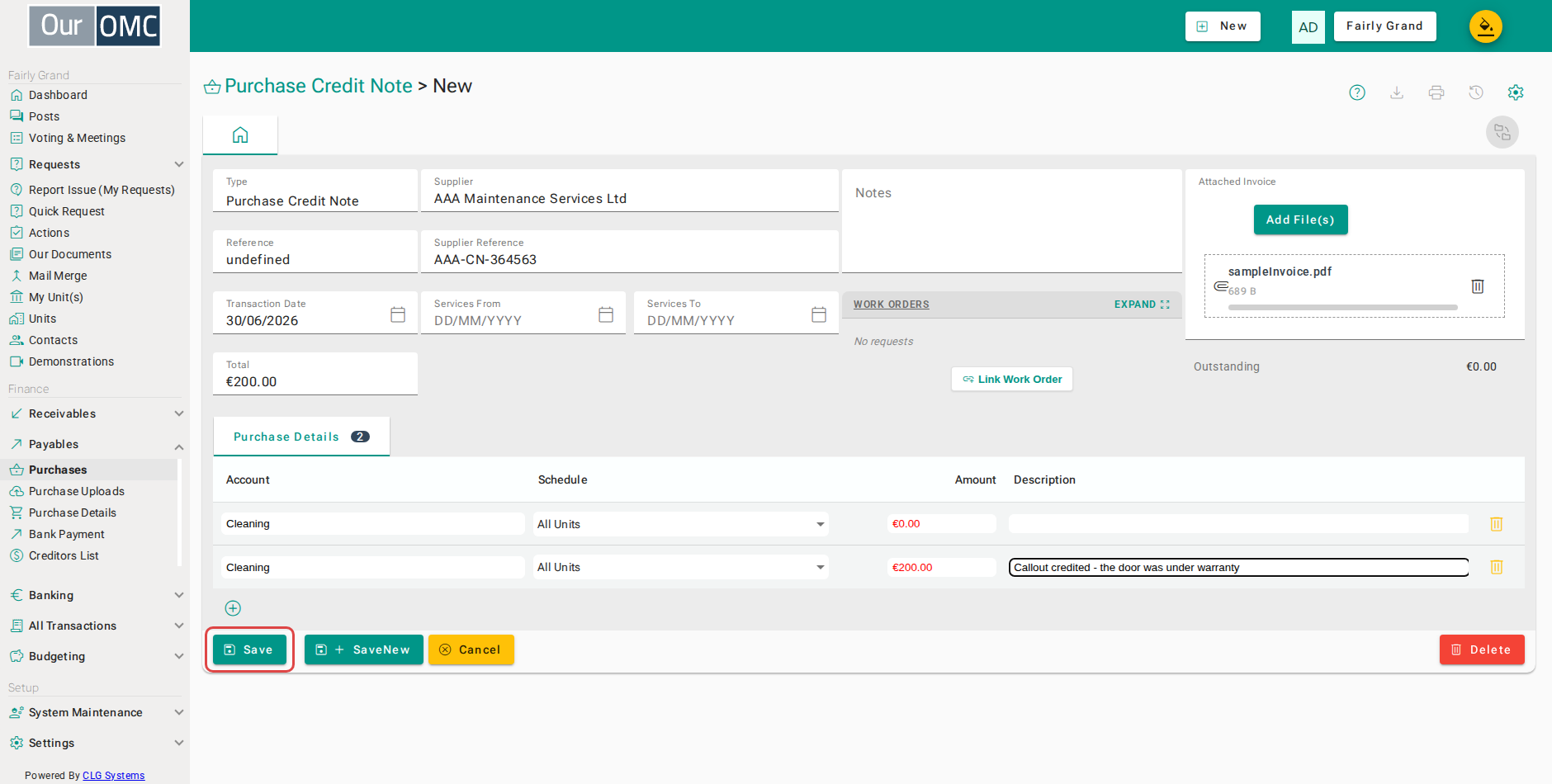This screenshot has height=784, width=1552.
Task: Open Schedule dropdown in €0.00 row
Action: [x=681, y=524]
